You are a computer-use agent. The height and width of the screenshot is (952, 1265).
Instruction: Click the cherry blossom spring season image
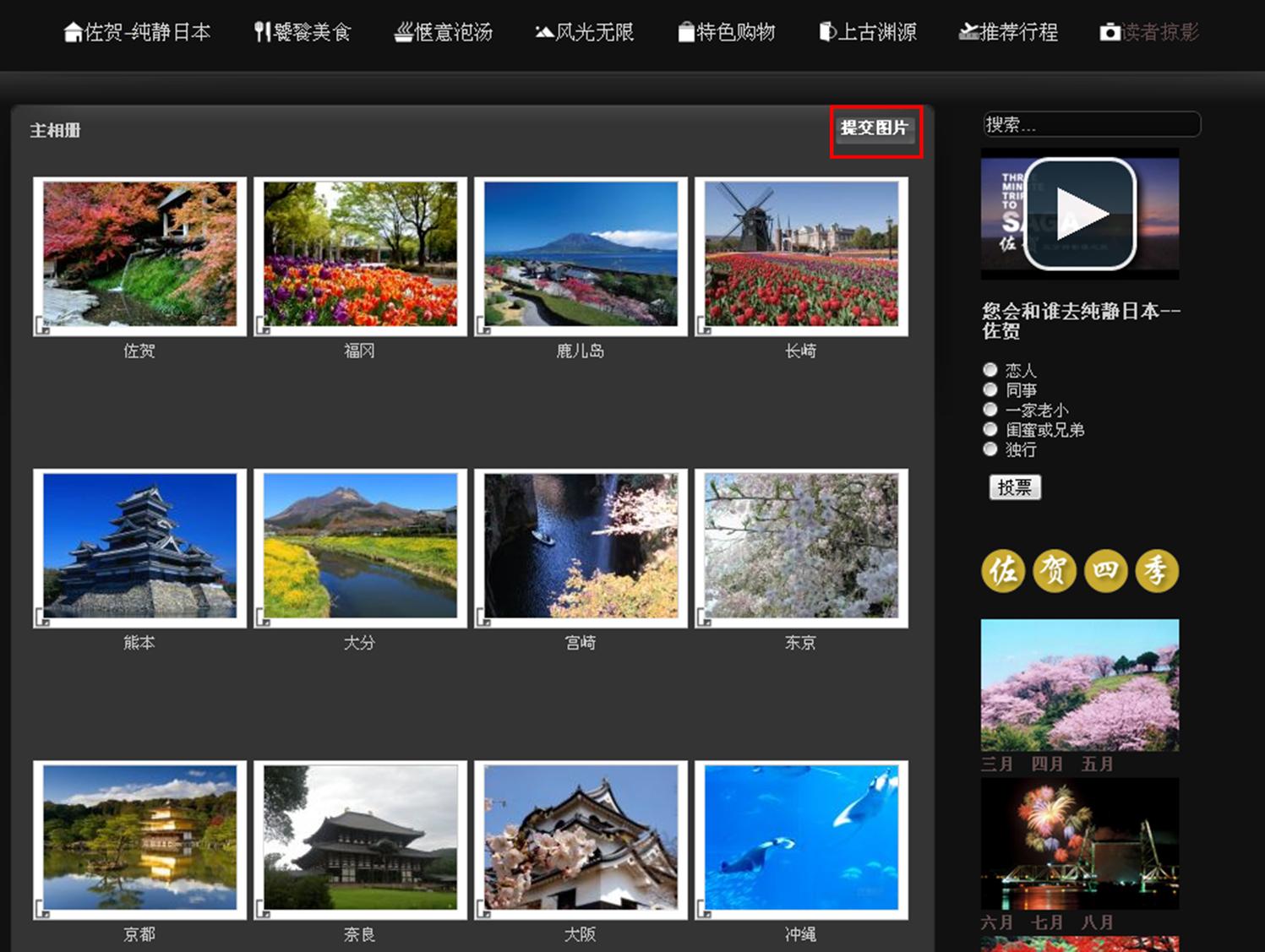pos(1080,685)
